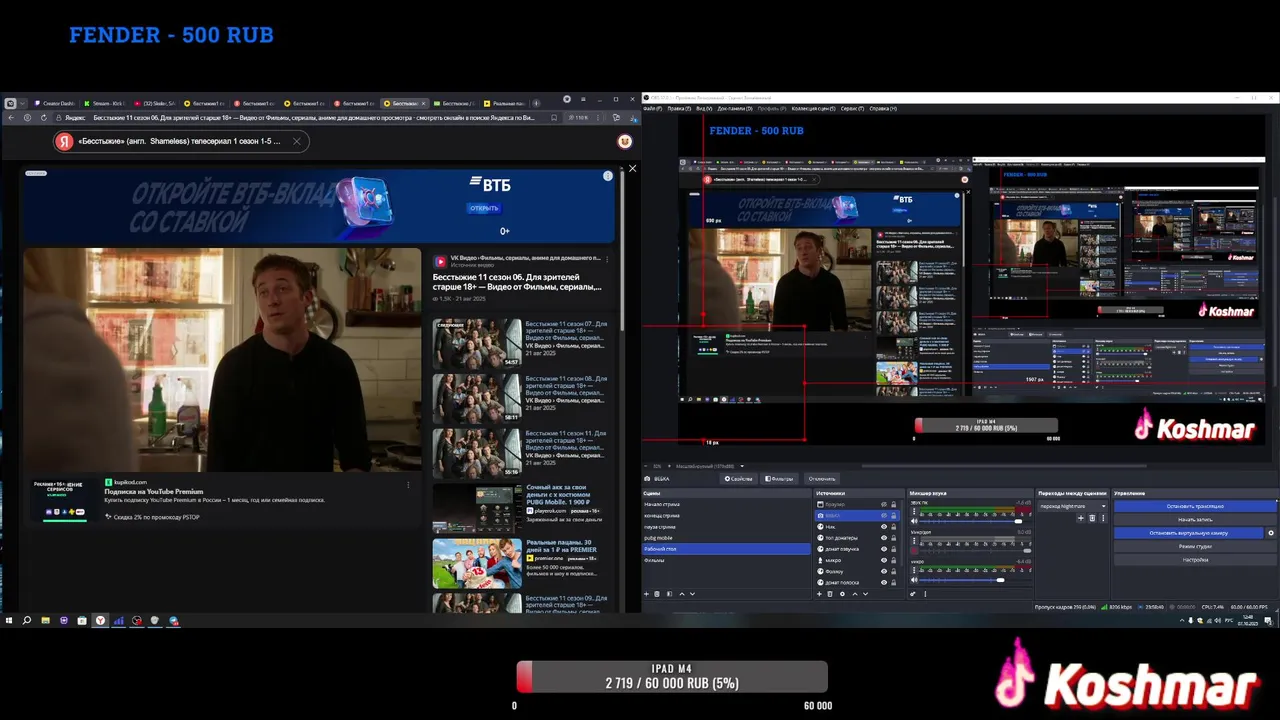The height and width of the screenshot is (720, 1280).
Task: Bookmark the page with the address bar bookmark icon
Action: pyautogui.click(x=554, y=118)
